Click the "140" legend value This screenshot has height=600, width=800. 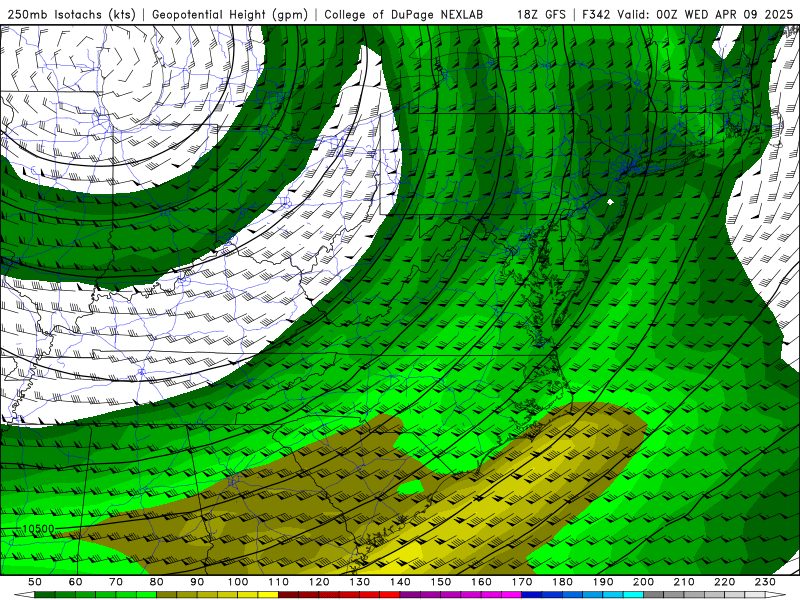(x=400, y=582)
